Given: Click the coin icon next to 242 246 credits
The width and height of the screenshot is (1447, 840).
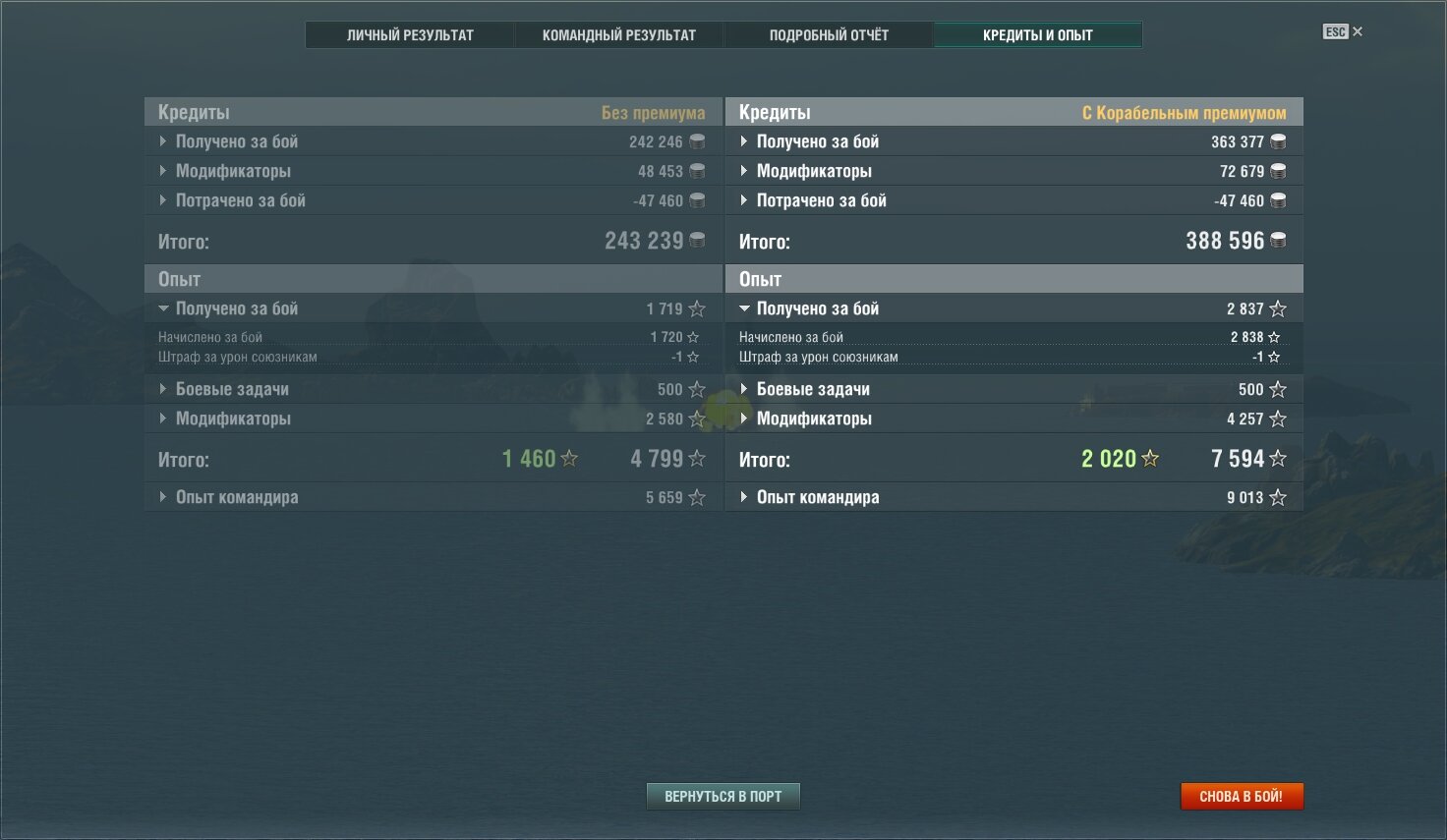Looking at the screenshot, I should pyautogui.click(x=697, y=141).
